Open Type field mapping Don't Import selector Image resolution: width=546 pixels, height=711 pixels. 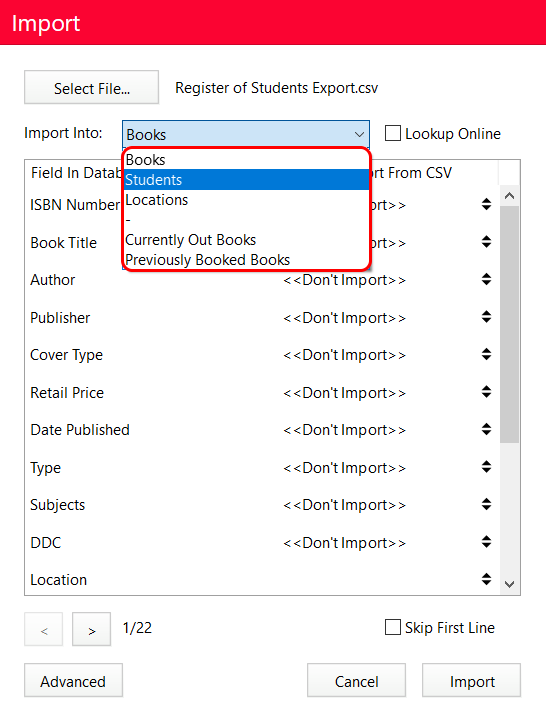[344, 468]
